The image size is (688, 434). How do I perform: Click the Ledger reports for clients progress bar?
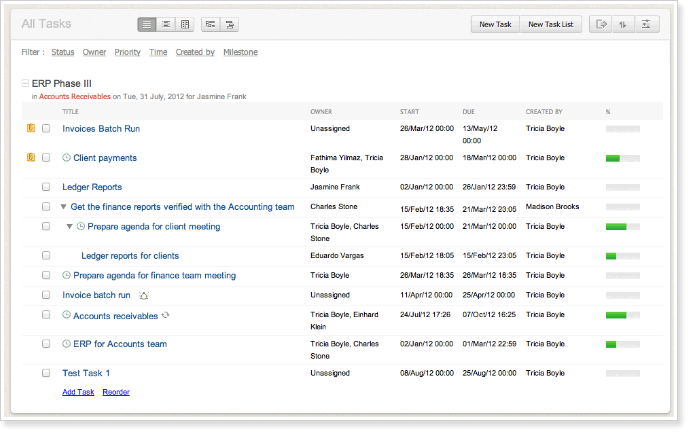(x=623, y=256)
